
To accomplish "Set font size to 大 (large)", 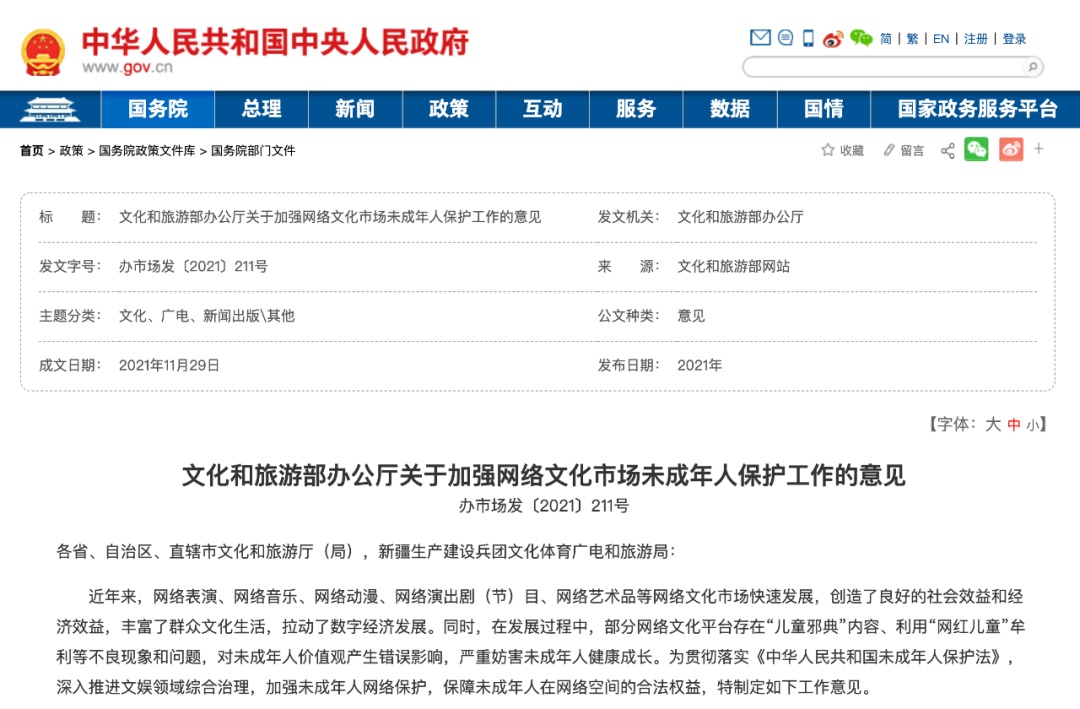I will point(992,424).
